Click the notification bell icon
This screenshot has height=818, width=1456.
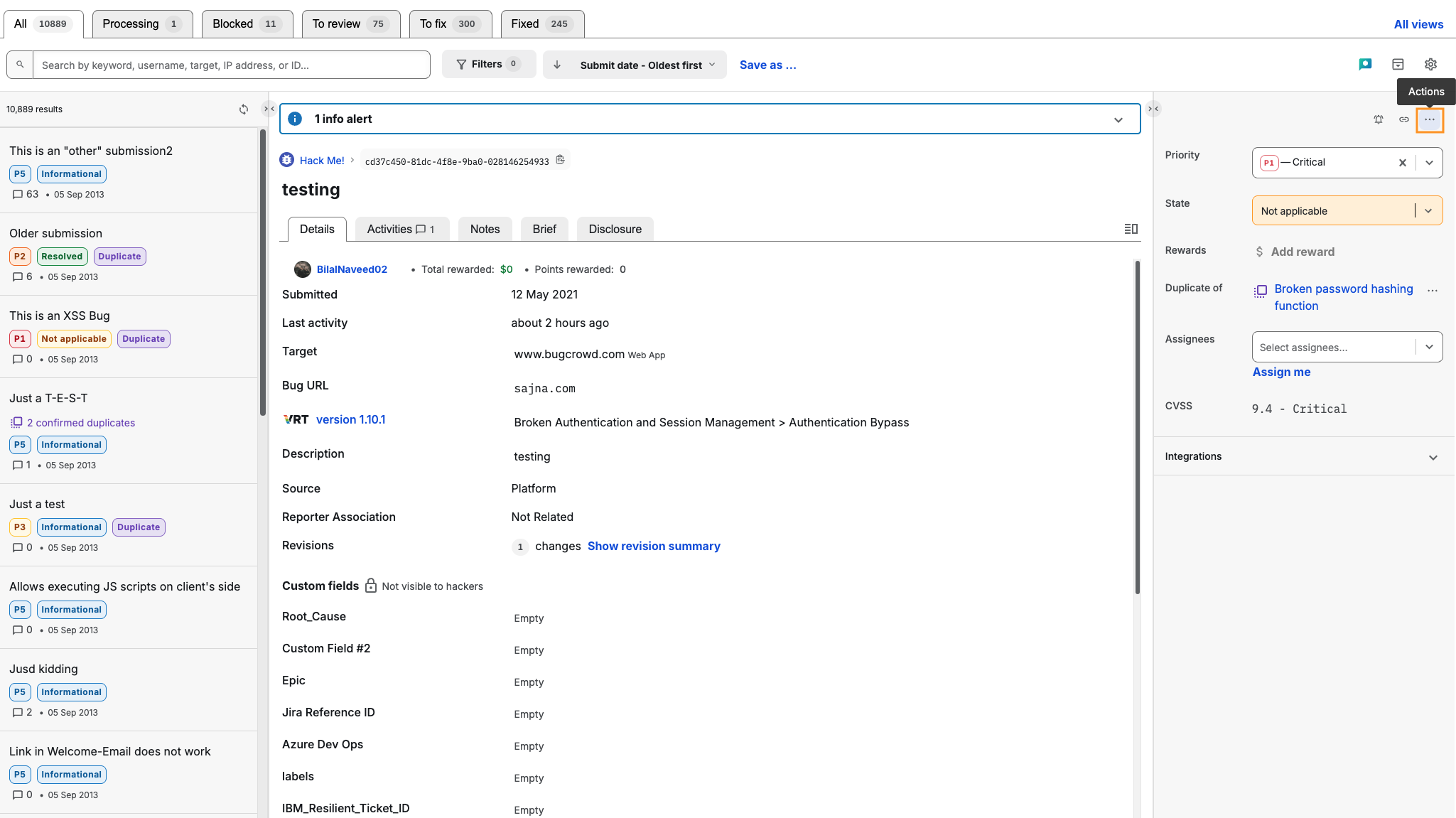pyautogui.click(x=1379, y=119)
